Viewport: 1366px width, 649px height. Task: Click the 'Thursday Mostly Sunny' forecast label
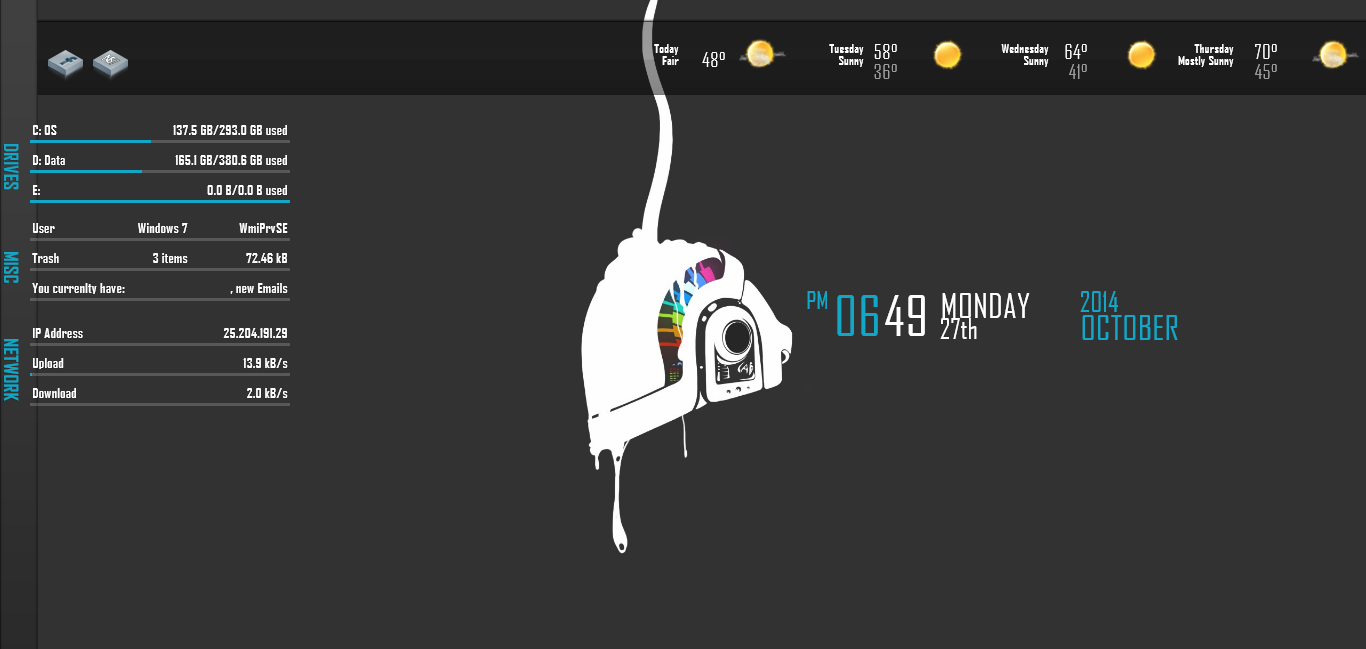1206,55
